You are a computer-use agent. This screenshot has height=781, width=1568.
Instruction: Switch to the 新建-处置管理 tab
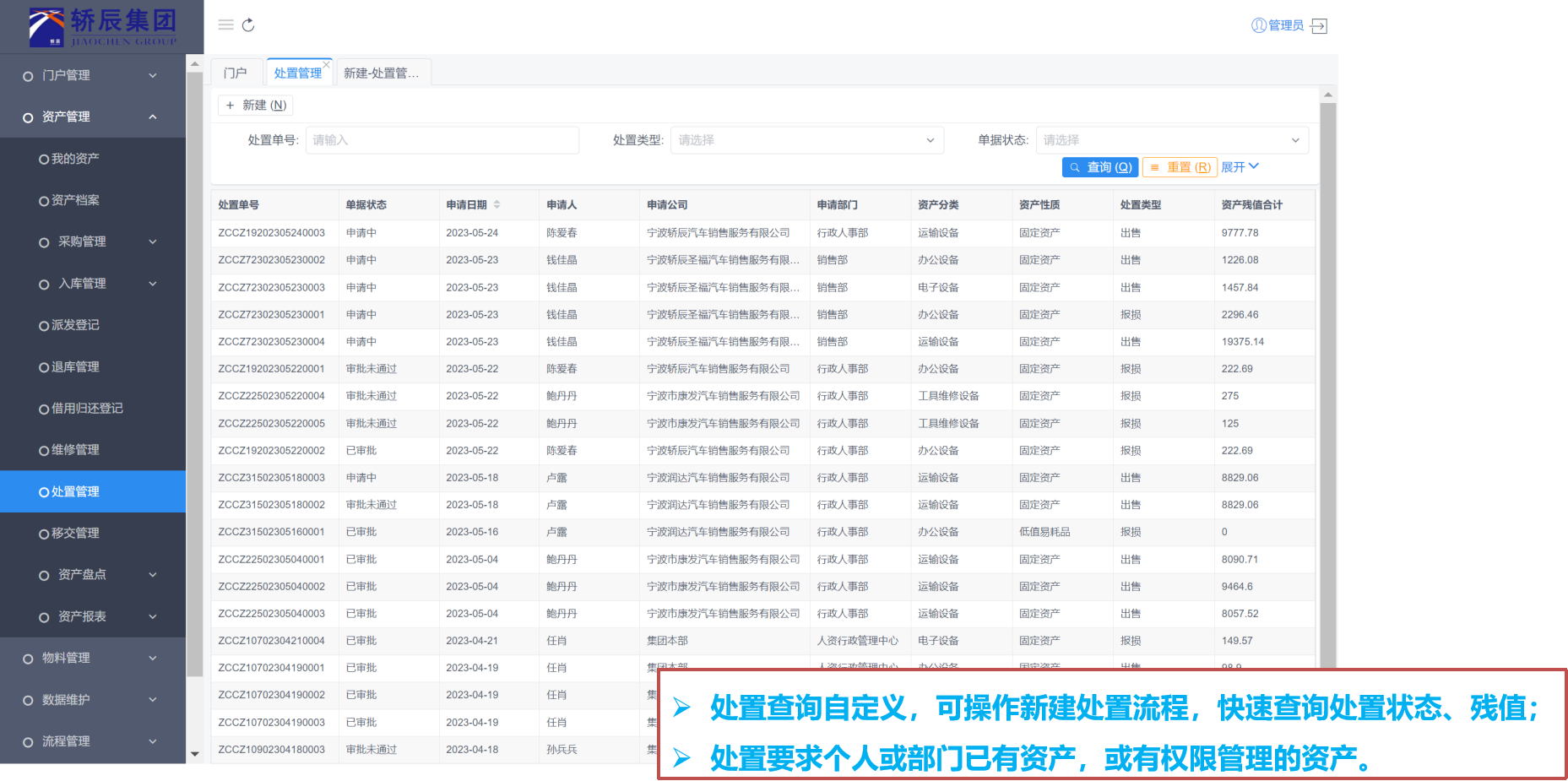[381, 73]
